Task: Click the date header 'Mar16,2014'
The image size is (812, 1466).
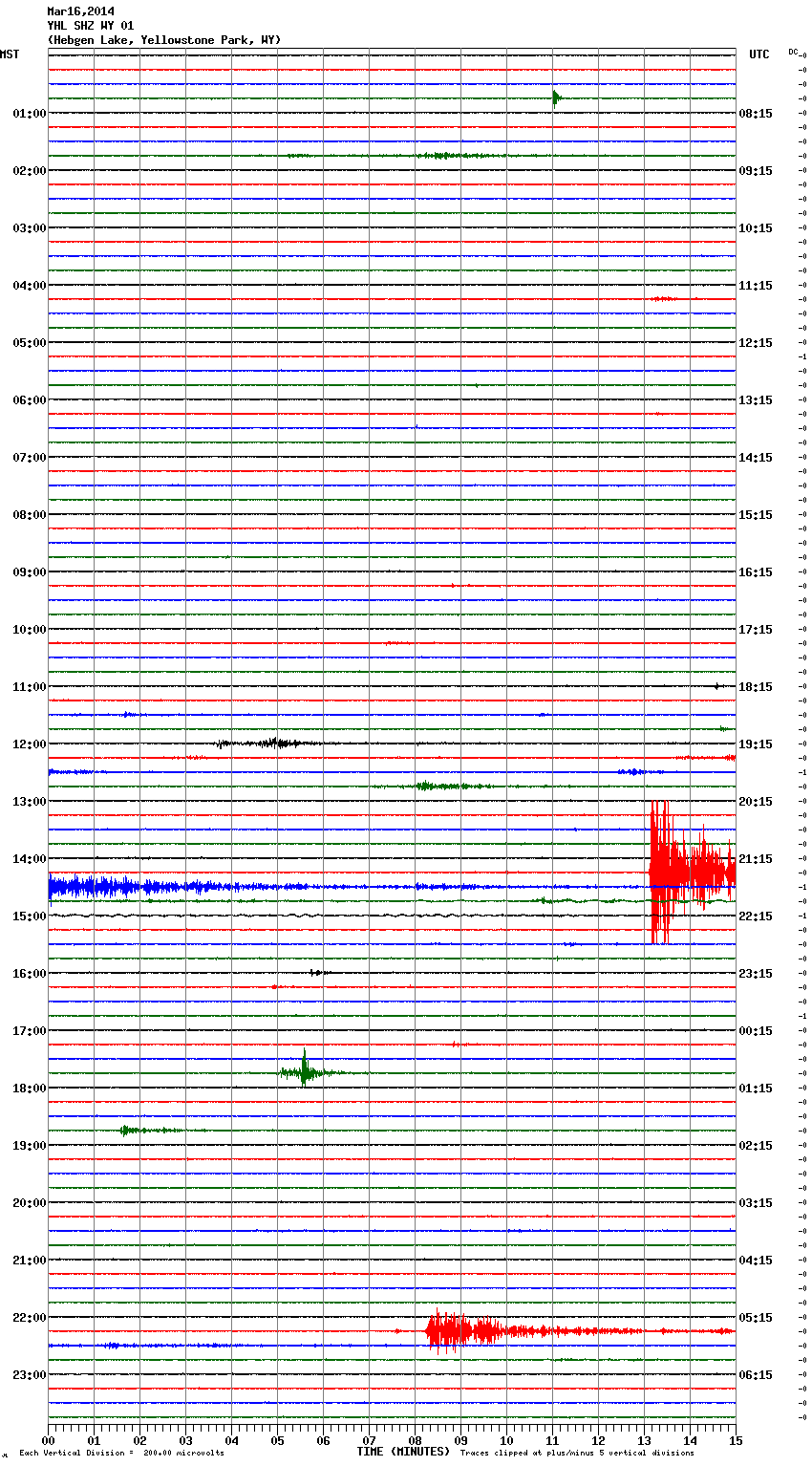Action: click(x=80, y=11)
